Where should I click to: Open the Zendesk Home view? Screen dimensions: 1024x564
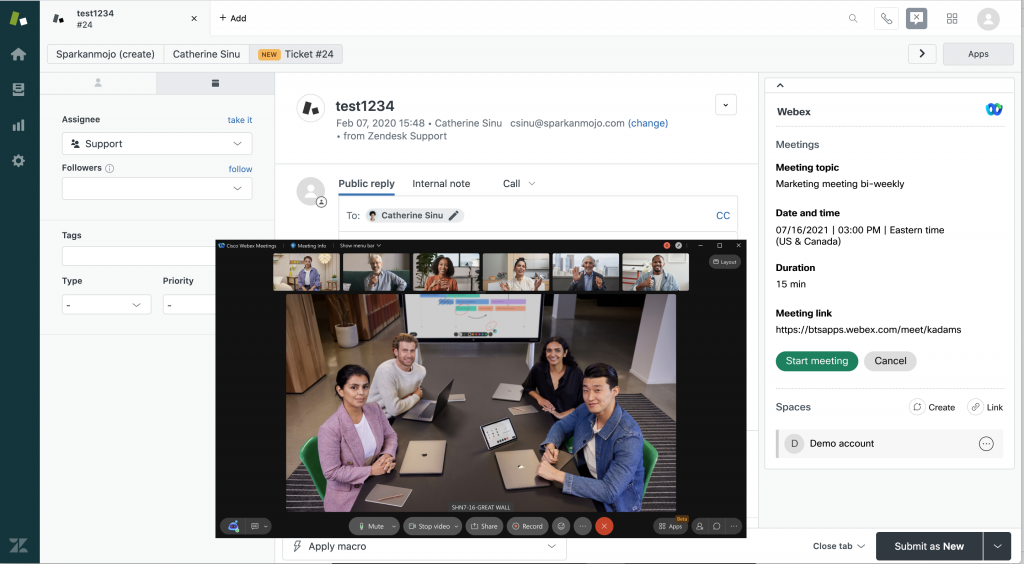[18, 54]
